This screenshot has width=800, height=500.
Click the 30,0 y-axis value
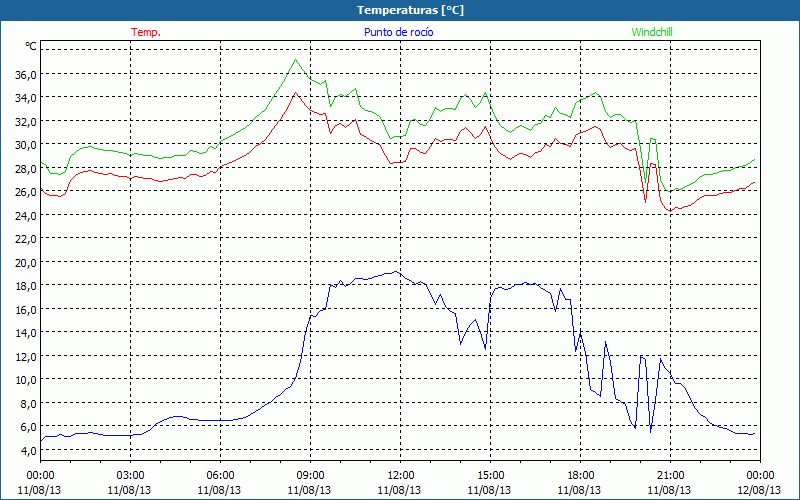click(26, 145)
